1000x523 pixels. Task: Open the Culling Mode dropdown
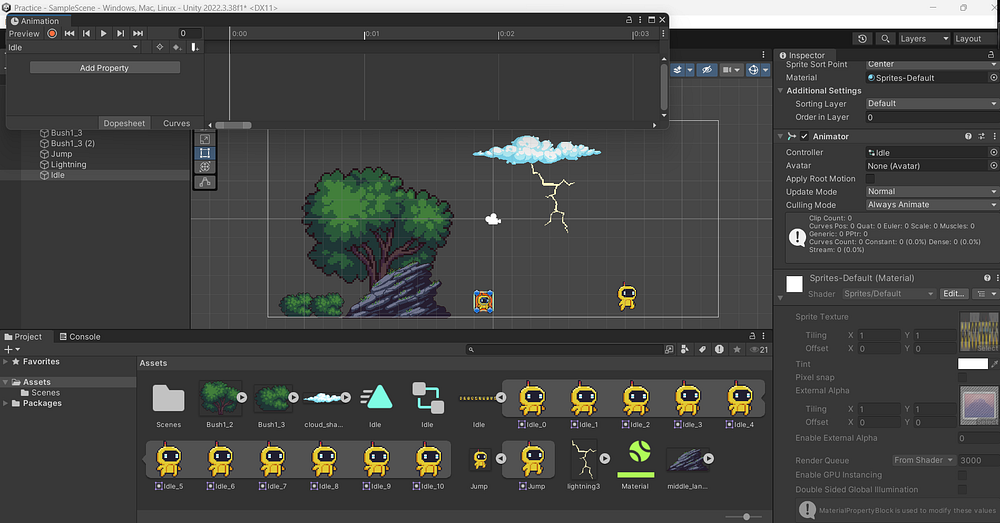(x=930, y=205)
